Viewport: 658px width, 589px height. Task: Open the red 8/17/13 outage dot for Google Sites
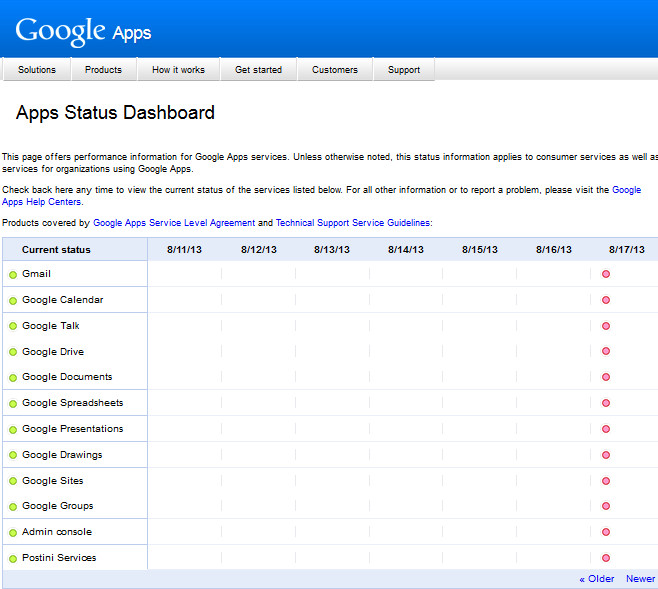point(606,481)
